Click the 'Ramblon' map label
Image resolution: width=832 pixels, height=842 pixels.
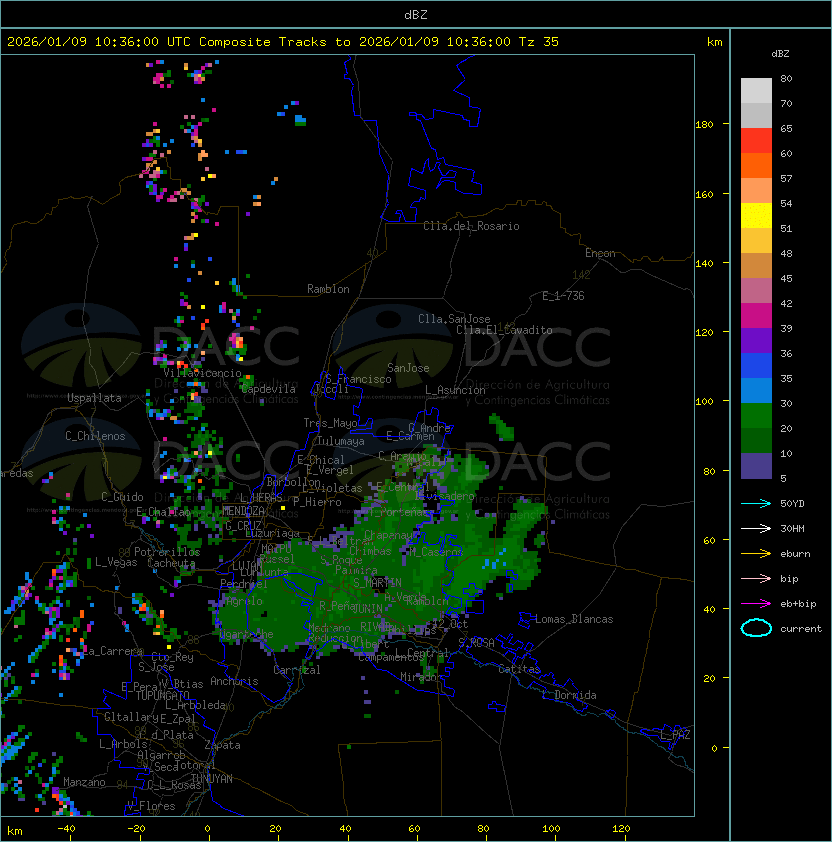(328, 289)
